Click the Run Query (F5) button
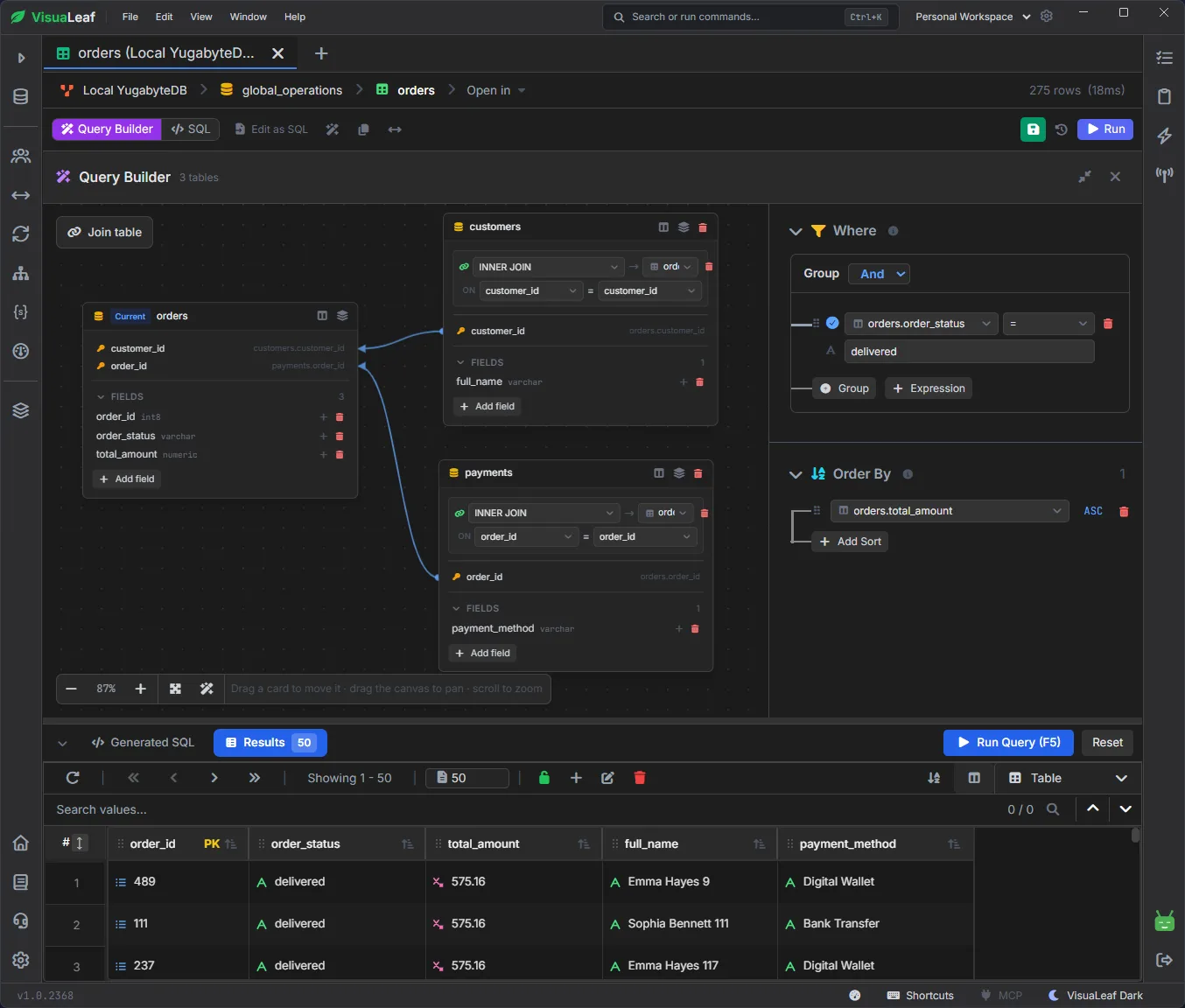This screenshot has height=1008, width=1185. (1010, 743)
